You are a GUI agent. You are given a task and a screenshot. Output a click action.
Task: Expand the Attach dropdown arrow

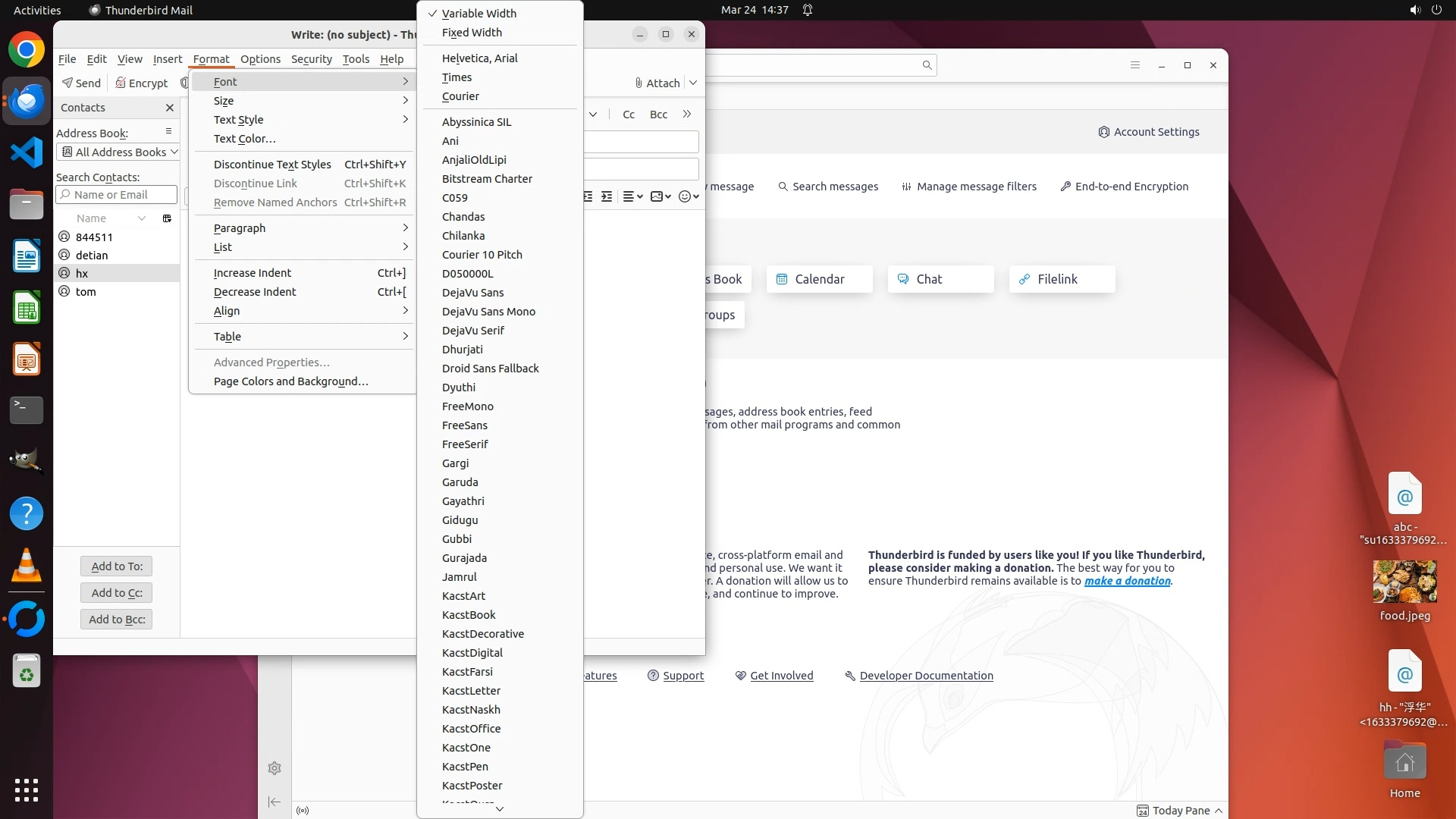click(x=693, y=83)
